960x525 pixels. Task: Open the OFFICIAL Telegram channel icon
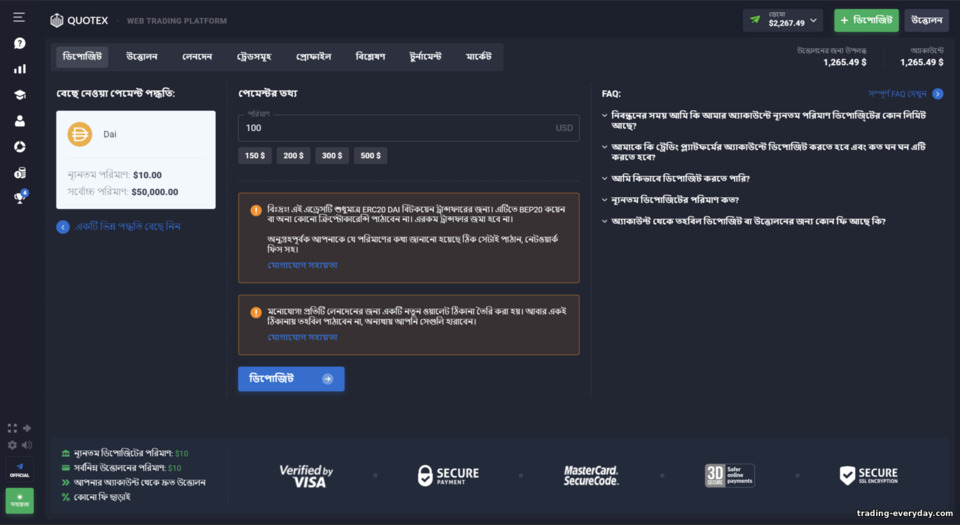pos(20,469)
